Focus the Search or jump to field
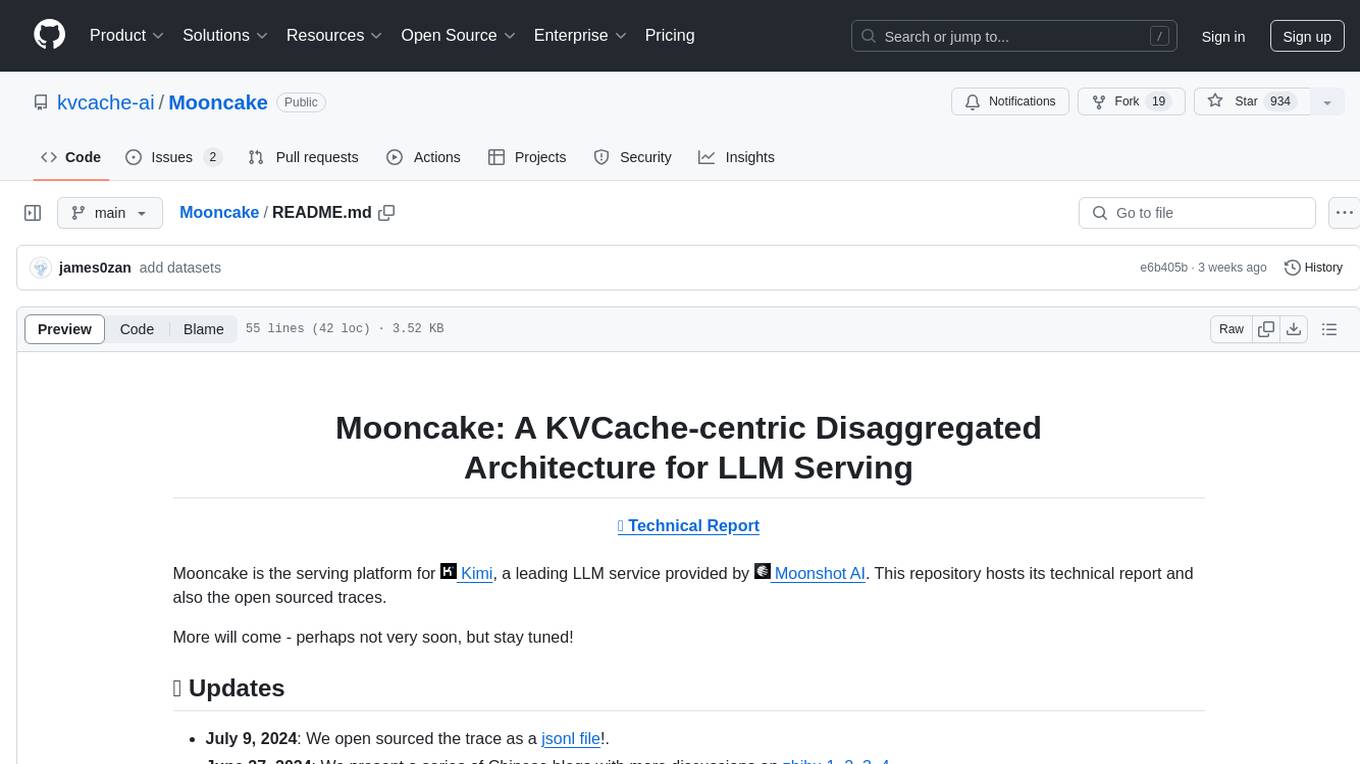The width and height of the screenshot is (1360, 764). click(1012, 36)
